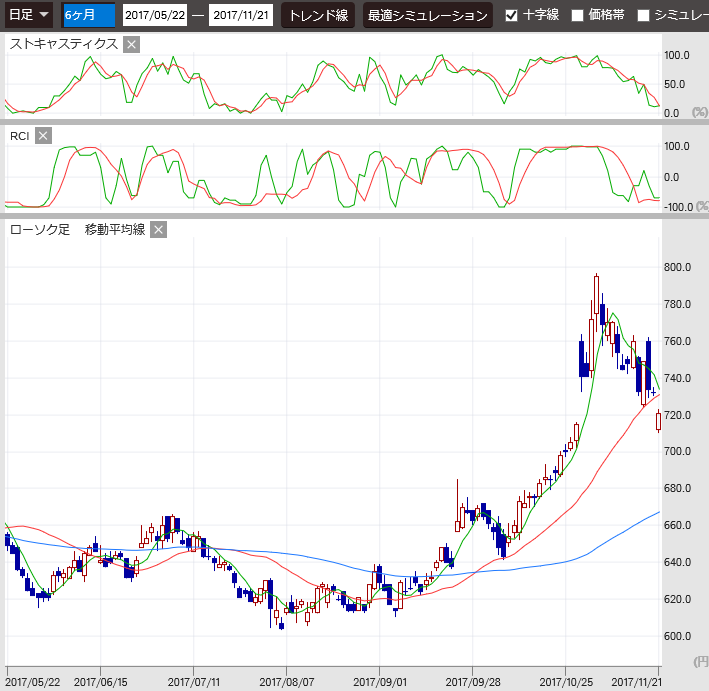Viewport: 709px width, 691px height.
Task: Uncheck the 十字線 crosshair checkbox
Action: click(512, 15)
